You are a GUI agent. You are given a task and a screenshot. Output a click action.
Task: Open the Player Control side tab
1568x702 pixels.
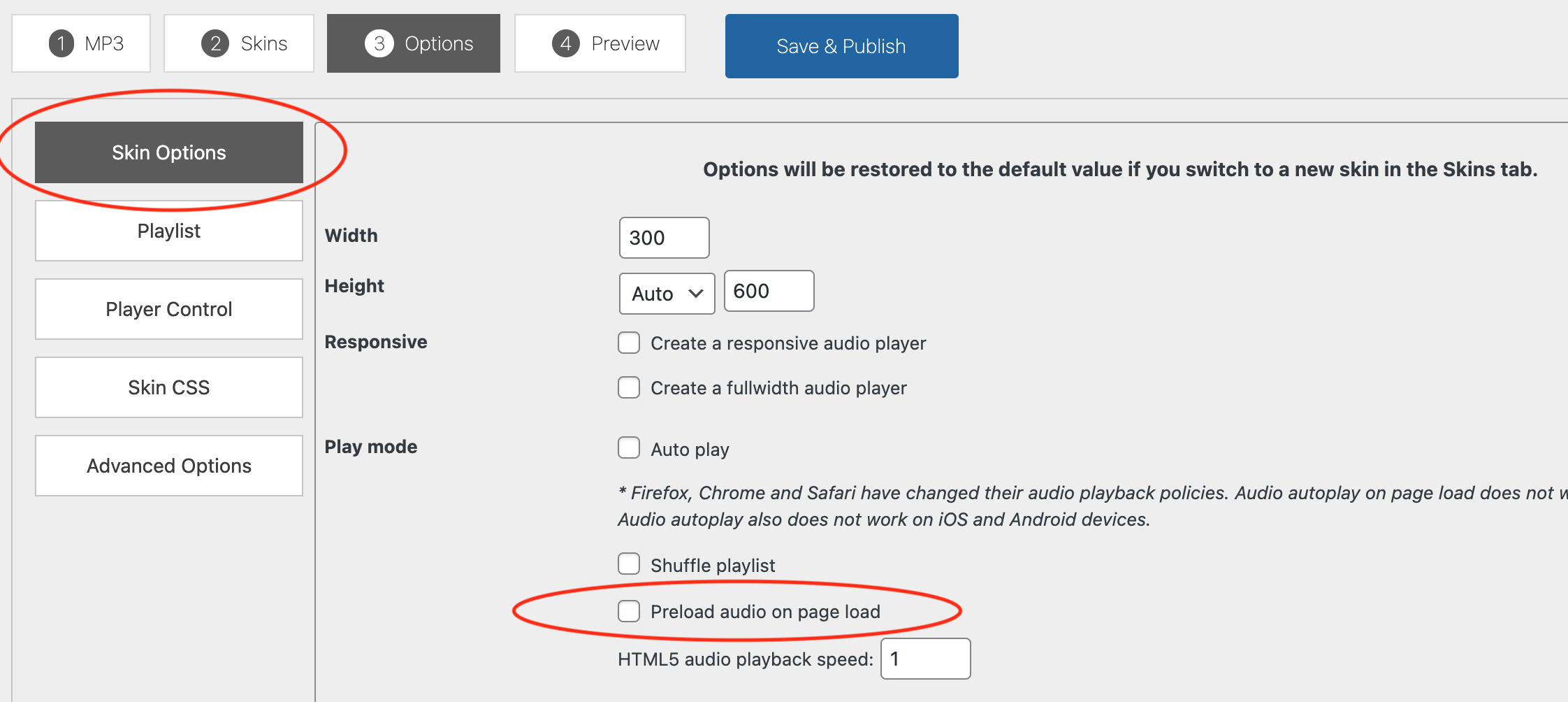(169, 309)
